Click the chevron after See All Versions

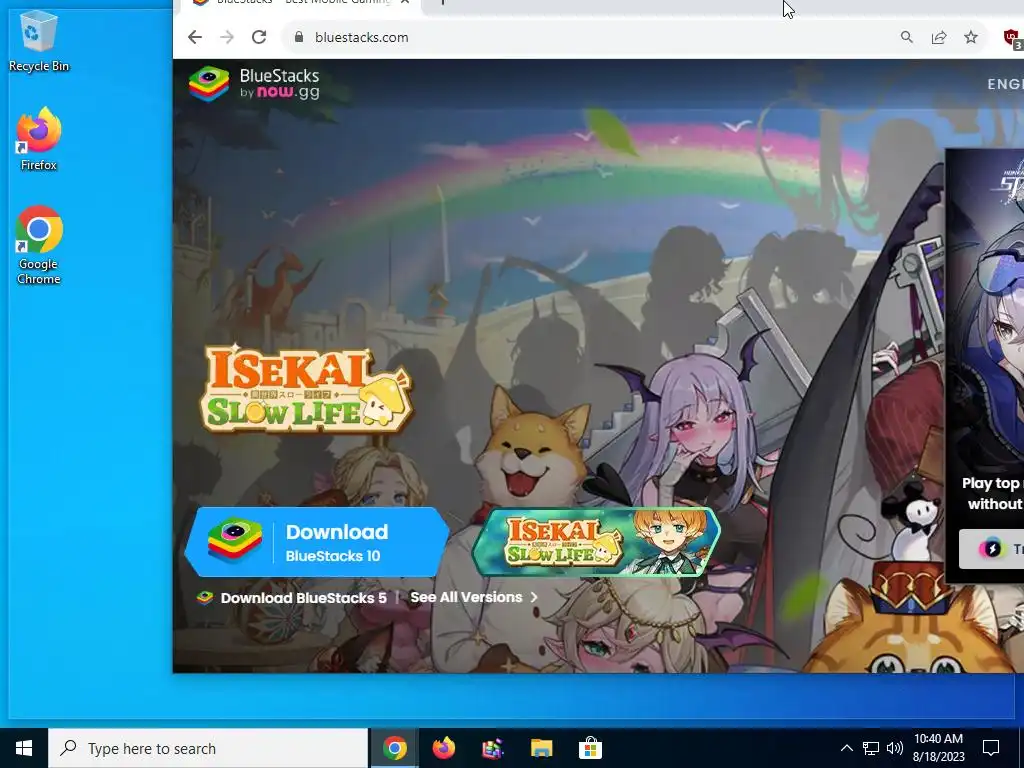[x=534, y=598]
